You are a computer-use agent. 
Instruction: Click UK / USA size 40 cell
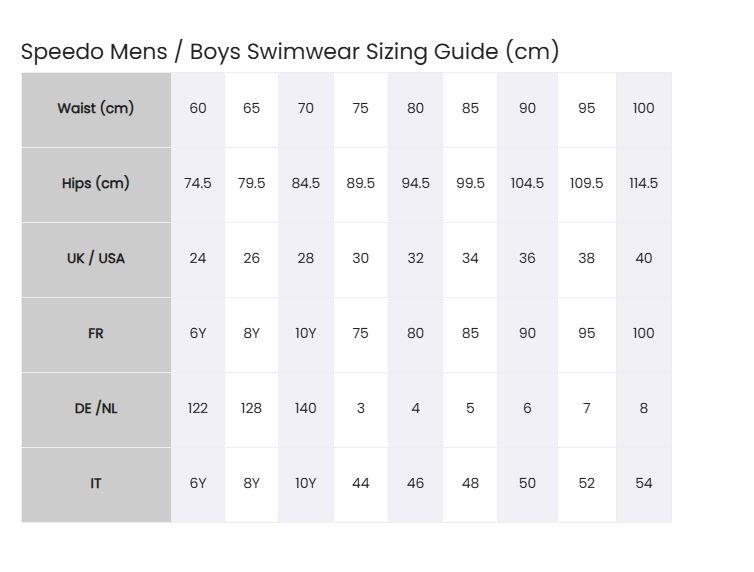point(643,258)
